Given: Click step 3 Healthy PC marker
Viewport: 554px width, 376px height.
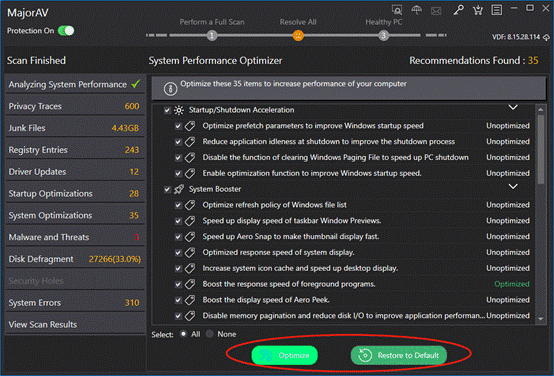Looking at the screenshot, I should point(384,35).
